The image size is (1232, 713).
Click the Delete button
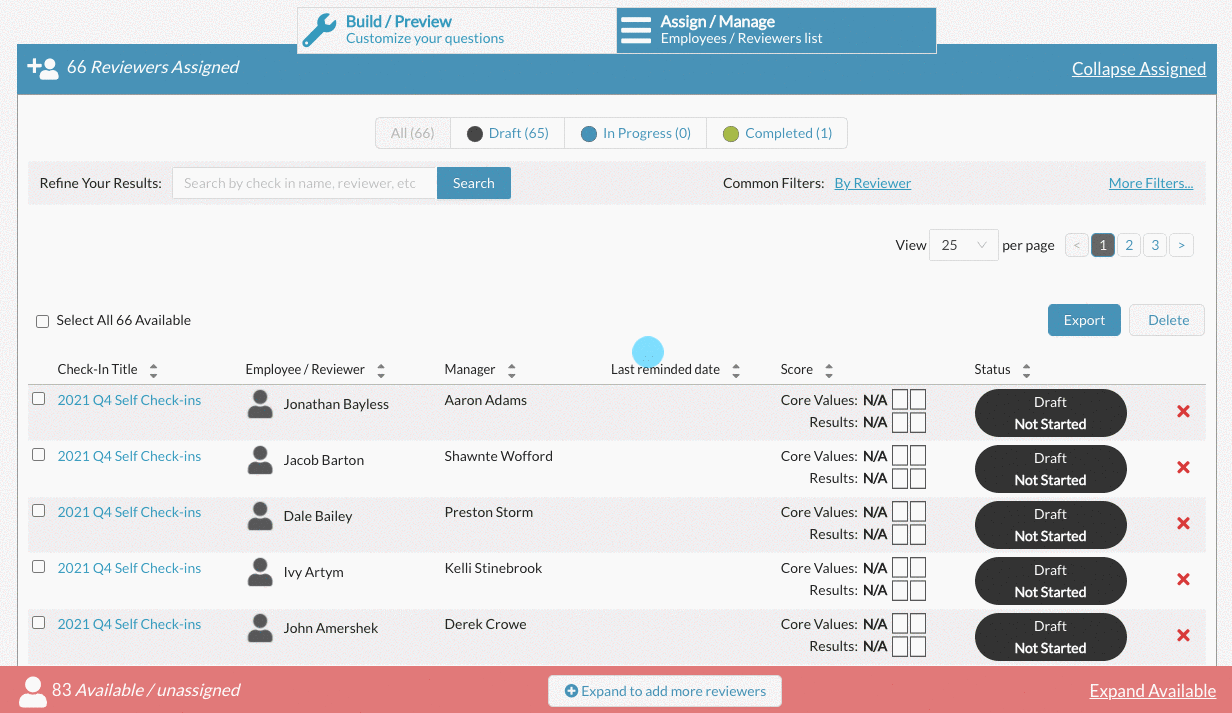1168,320
